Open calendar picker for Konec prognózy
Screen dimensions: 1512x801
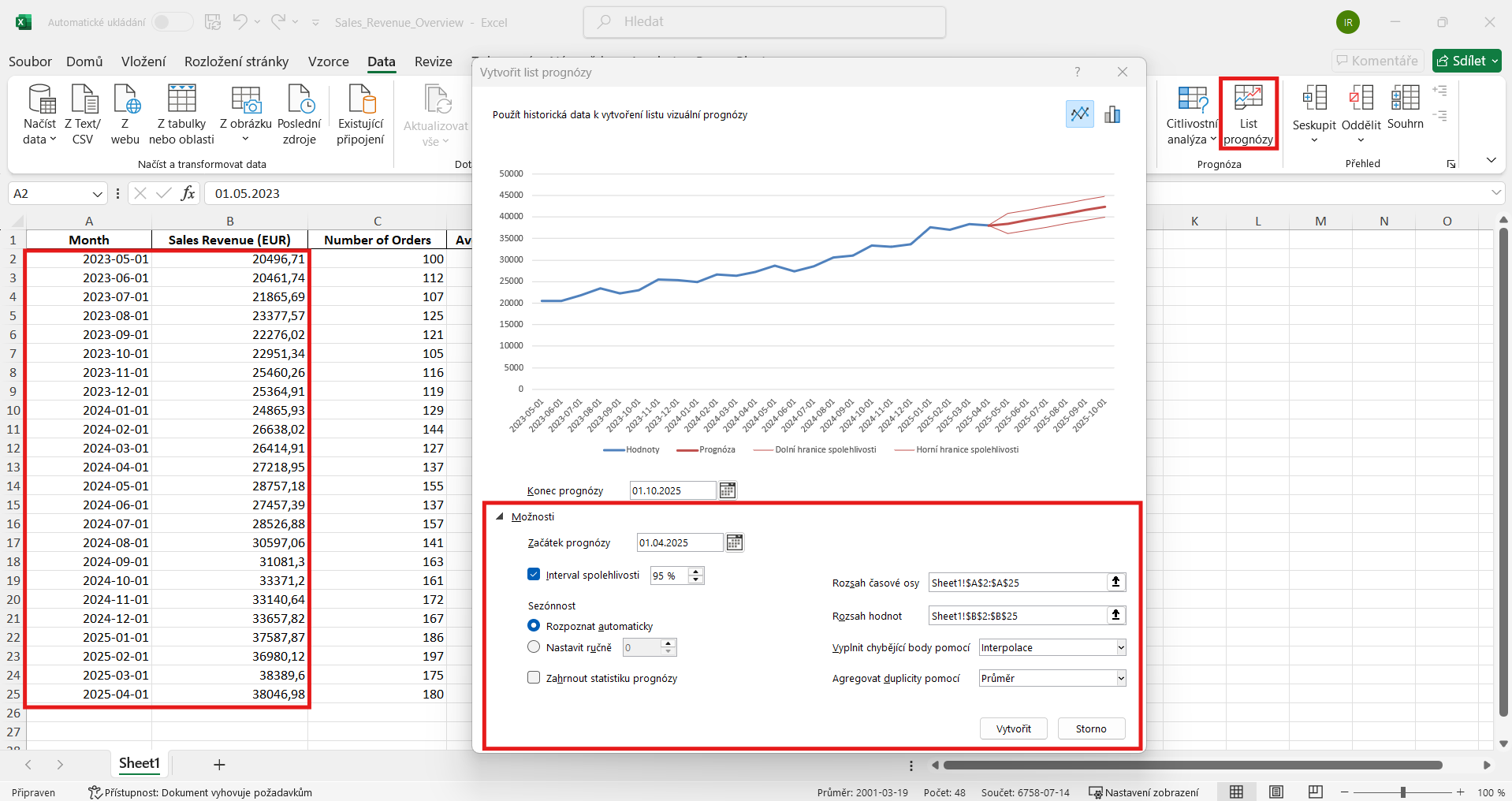click(727, 490)
